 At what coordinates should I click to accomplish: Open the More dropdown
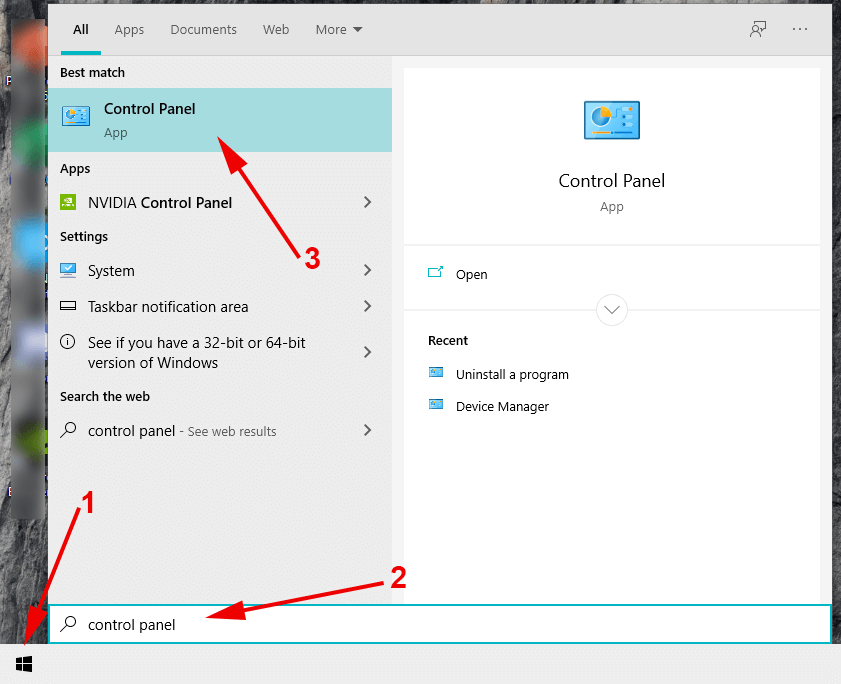(339, 30)
